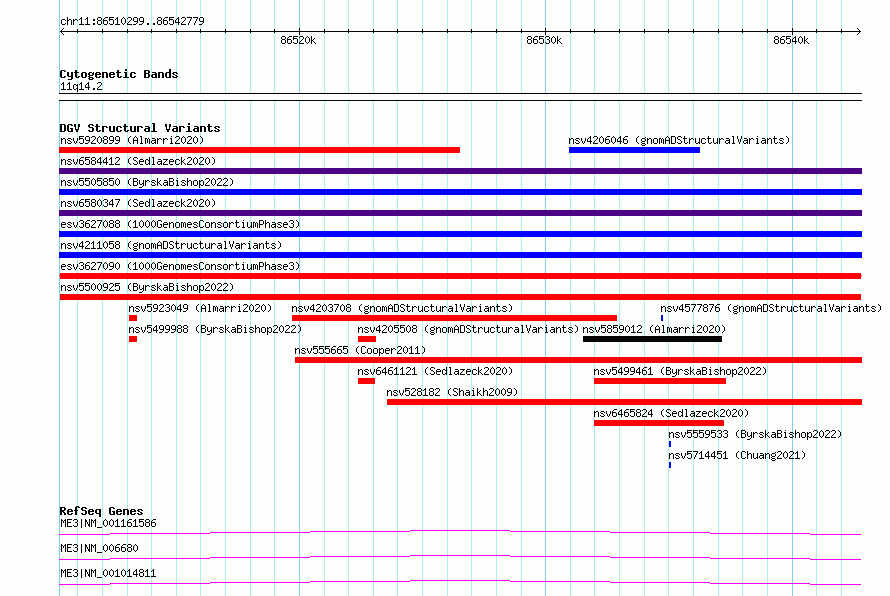Click the blue bar under esv3627088
The height and width of the screenshot is (596, 890).
point(460,234)
